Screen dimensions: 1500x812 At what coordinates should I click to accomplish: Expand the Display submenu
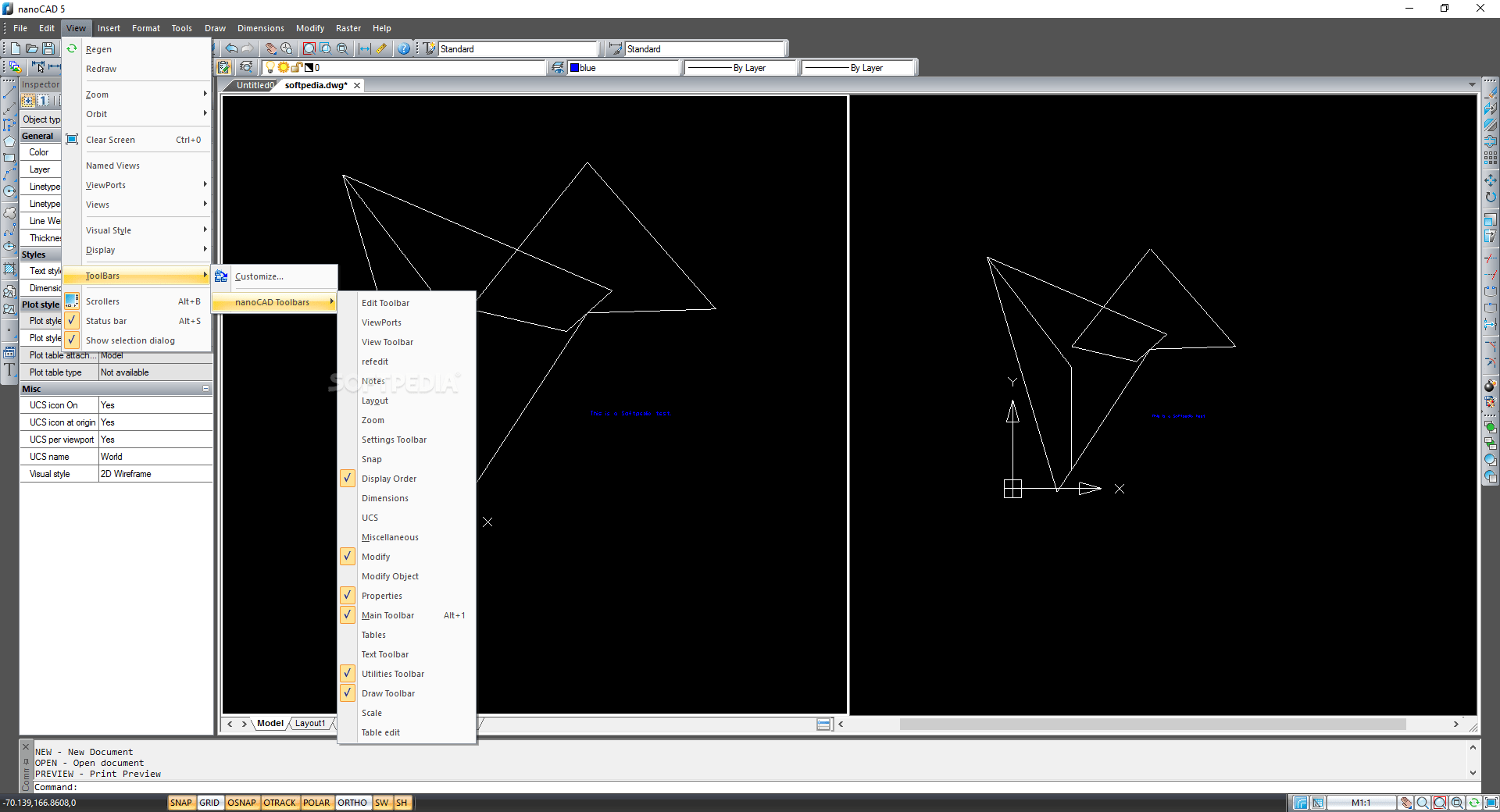tap(137, 250)
